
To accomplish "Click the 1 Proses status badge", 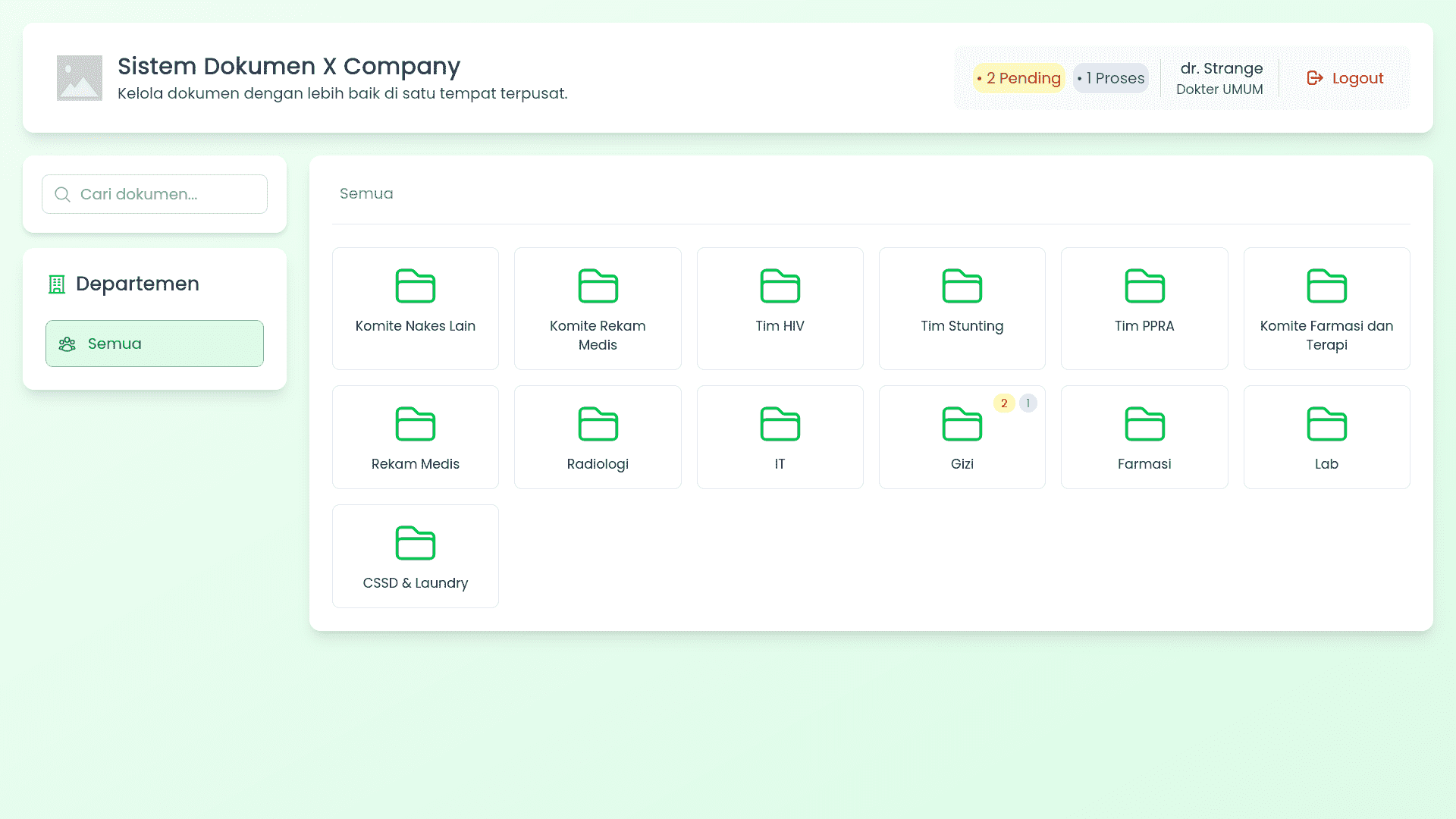I will click(x=1110, y=77).
